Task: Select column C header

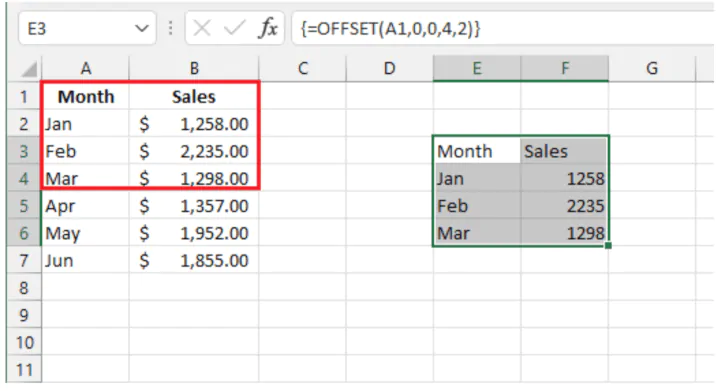Action: (303, 68)
